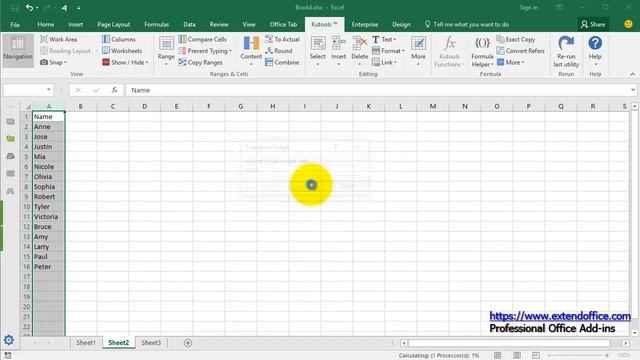Select cell containing Peter
This screenshot has height=360, width=640.
pyautogui.click(x=49, y=267)
